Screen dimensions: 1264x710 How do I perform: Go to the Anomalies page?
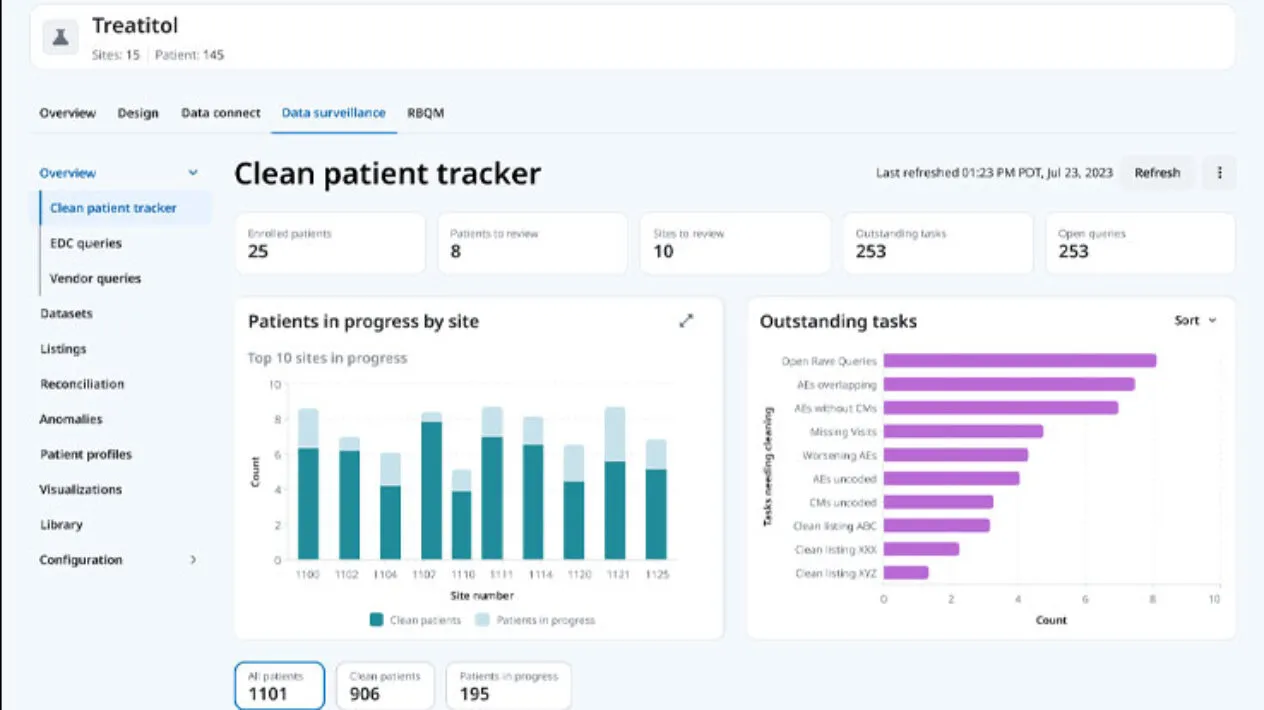71,419
